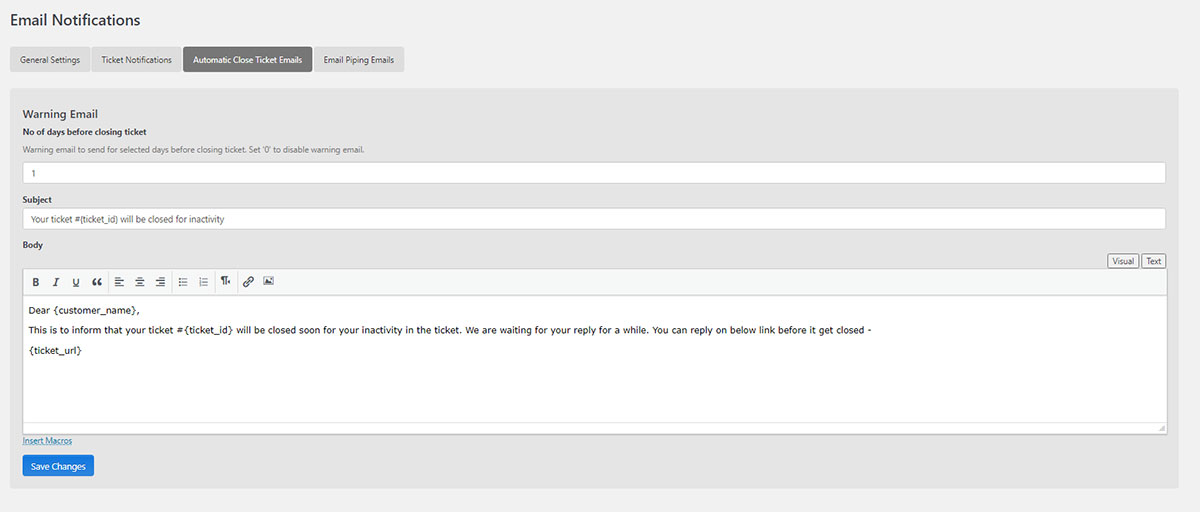Insert a hyperlink
Image resolution: width=1200 pixels, height=512 pixels.
click(249, 282)
